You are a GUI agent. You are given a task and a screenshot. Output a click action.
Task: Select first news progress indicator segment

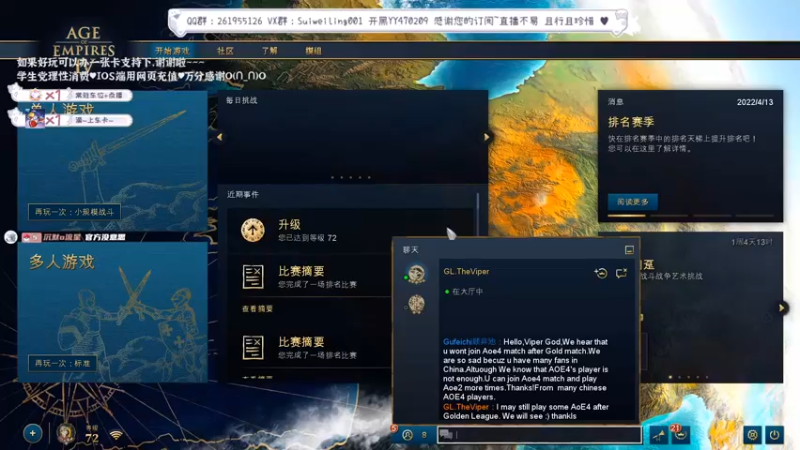(627, 216)
